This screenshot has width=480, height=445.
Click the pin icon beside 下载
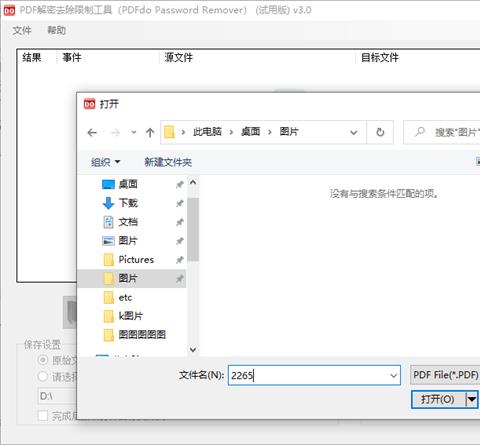[180, 203]
